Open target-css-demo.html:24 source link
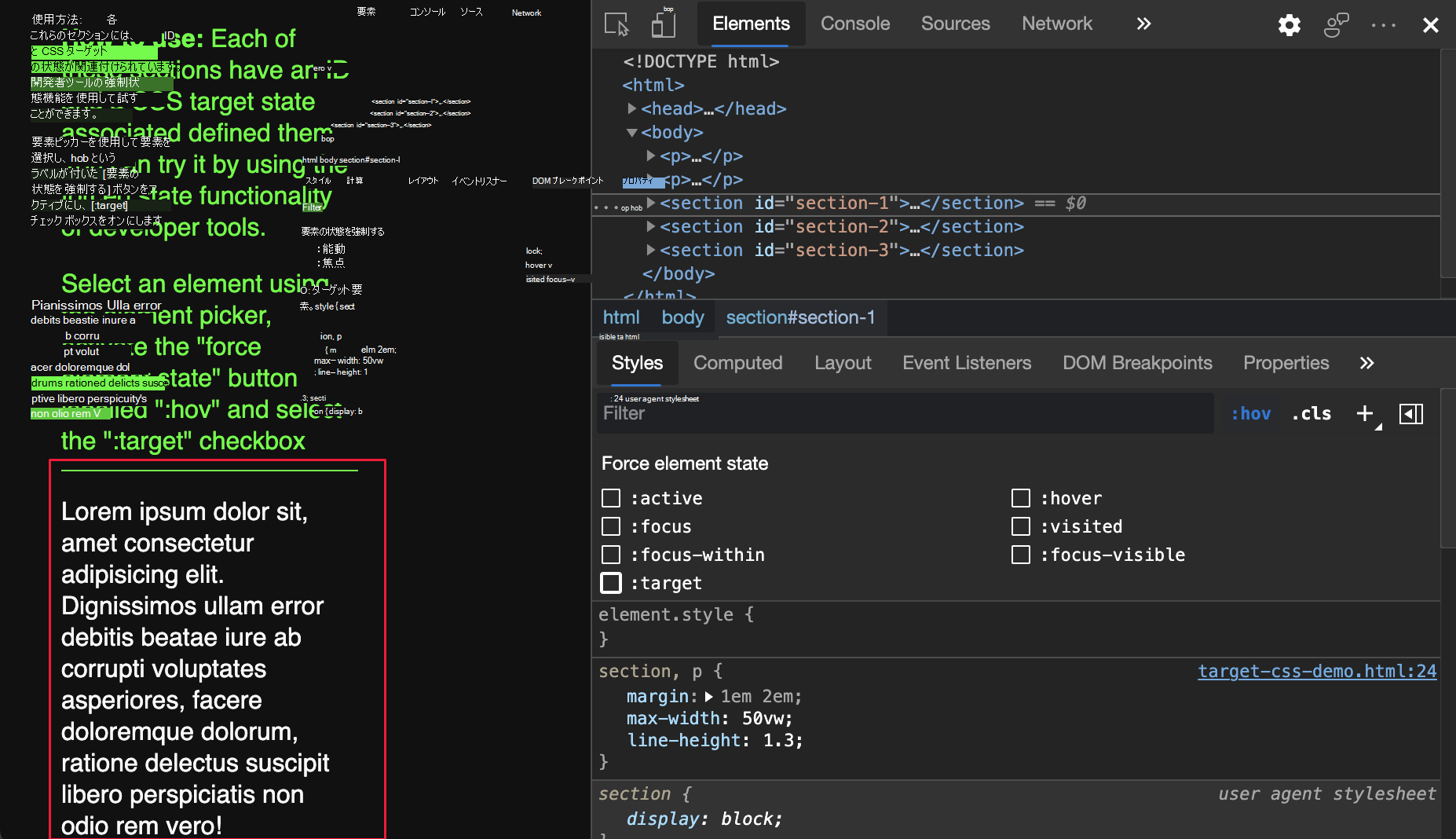 coord(1316,672)
